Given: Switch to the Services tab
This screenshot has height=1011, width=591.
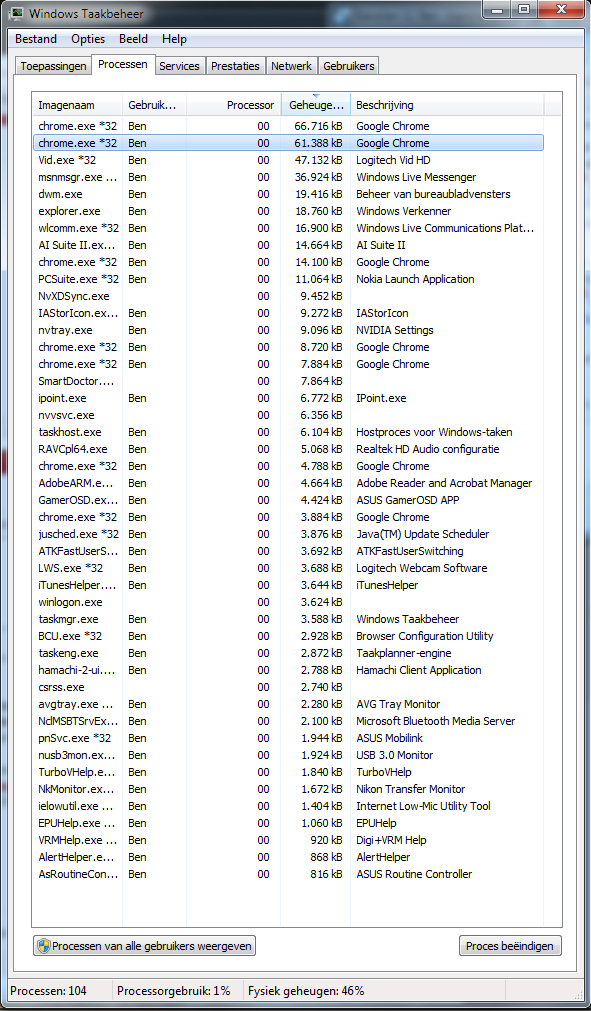Looking at the screenshot, I should coord(179,66).
